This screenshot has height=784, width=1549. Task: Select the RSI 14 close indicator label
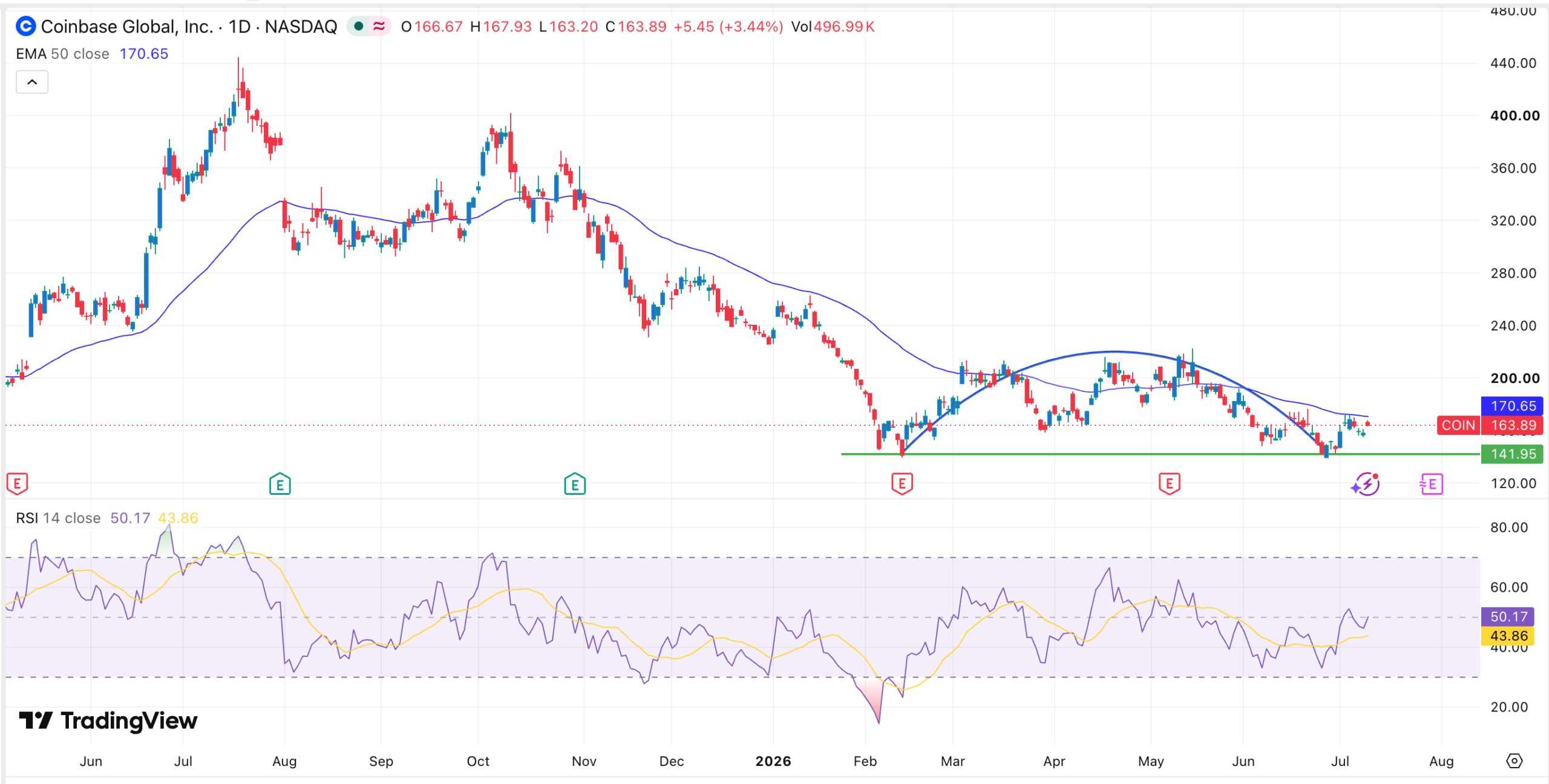point(58,518)
